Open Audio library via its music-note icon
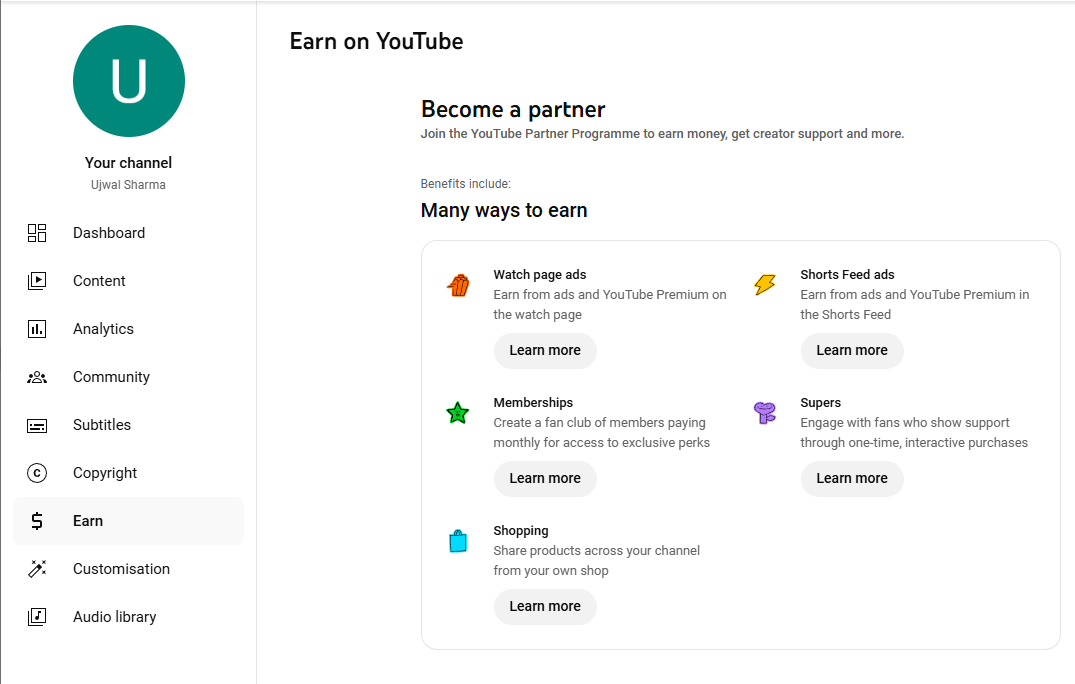 [37, 617]
